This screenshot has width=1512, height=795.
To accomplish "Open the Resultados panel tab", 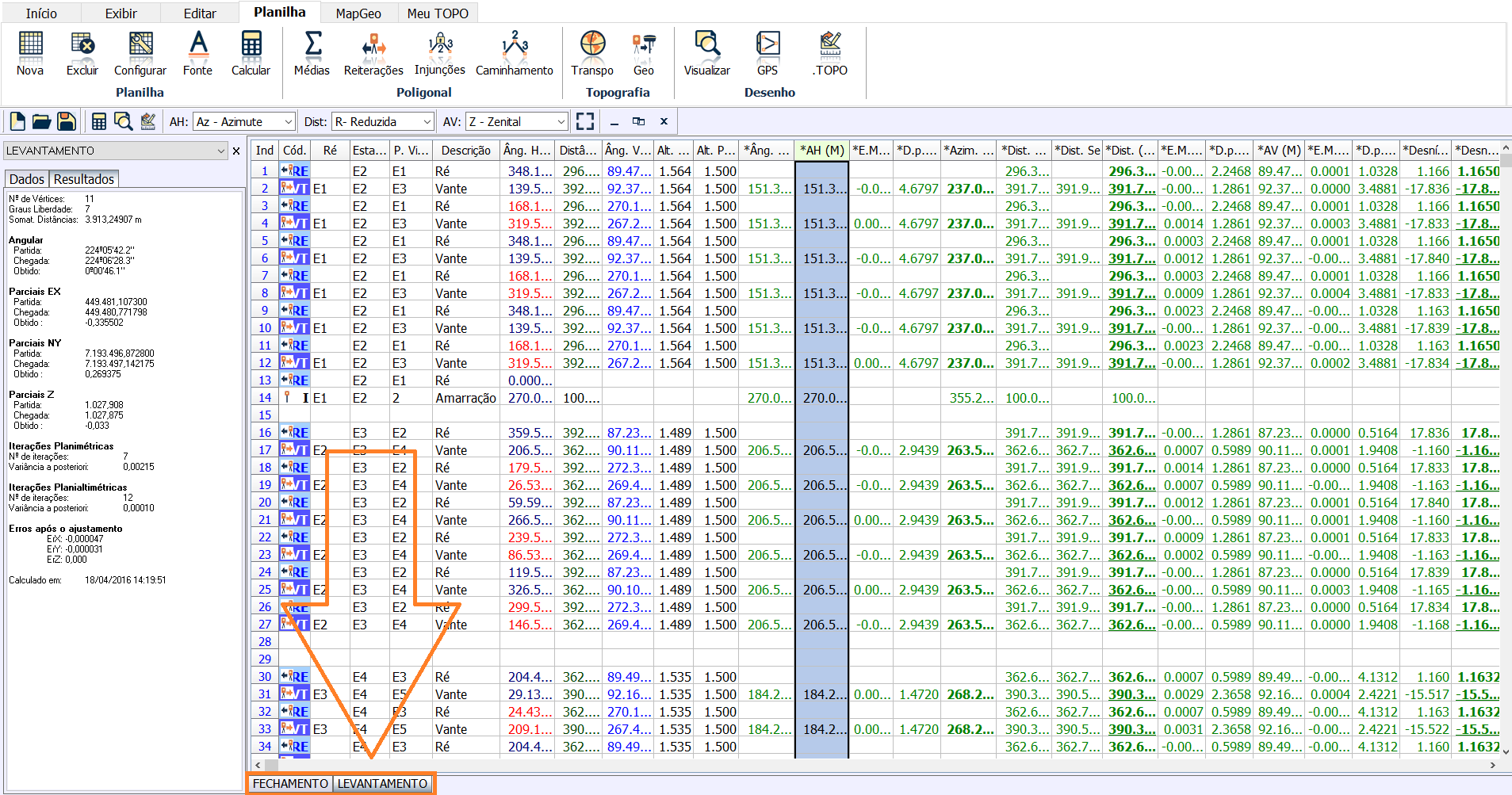I will coord(84,179).
